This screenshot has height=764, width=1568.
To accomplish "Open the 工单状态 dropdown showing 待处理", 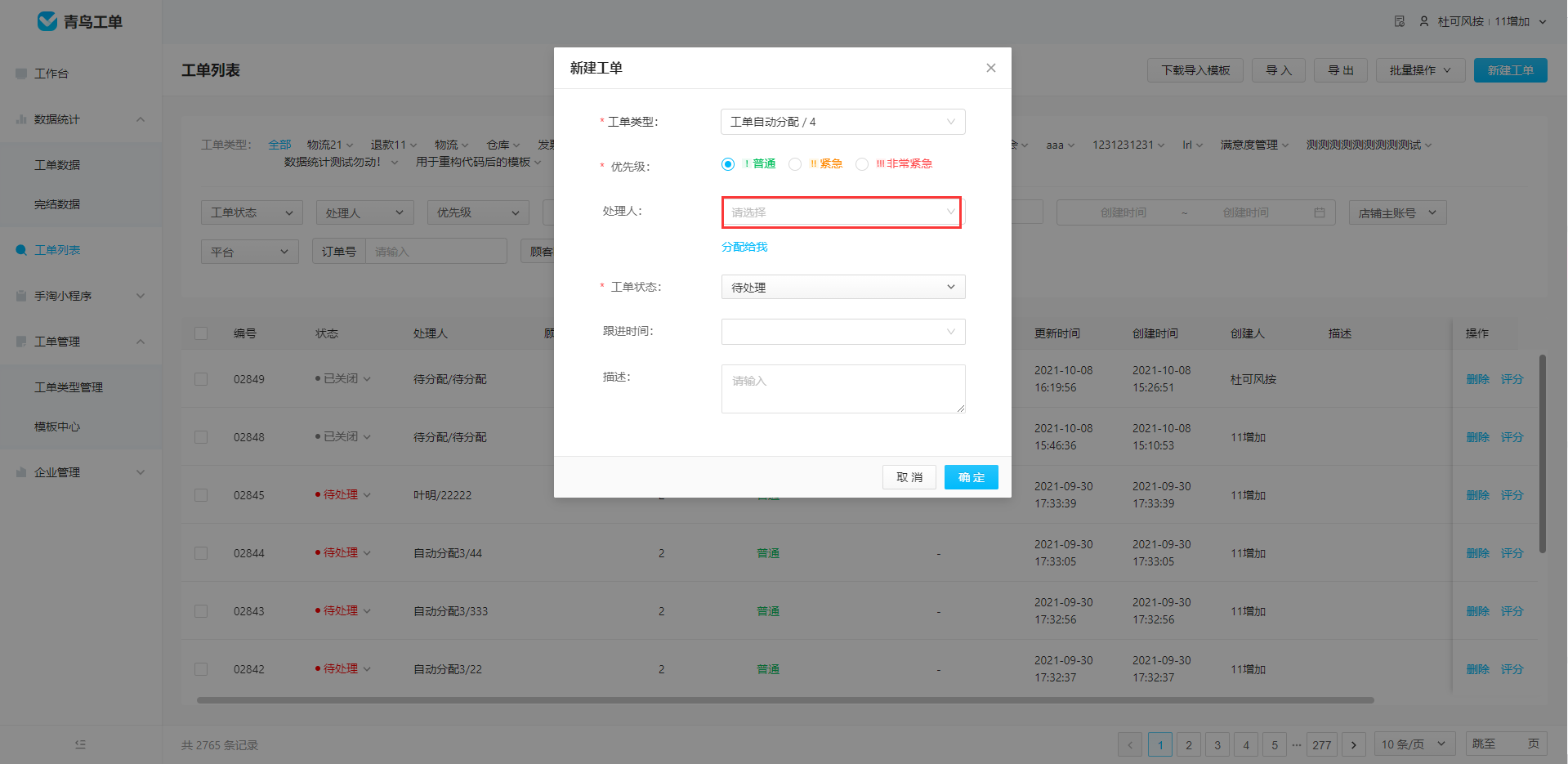I will (842, 287).
